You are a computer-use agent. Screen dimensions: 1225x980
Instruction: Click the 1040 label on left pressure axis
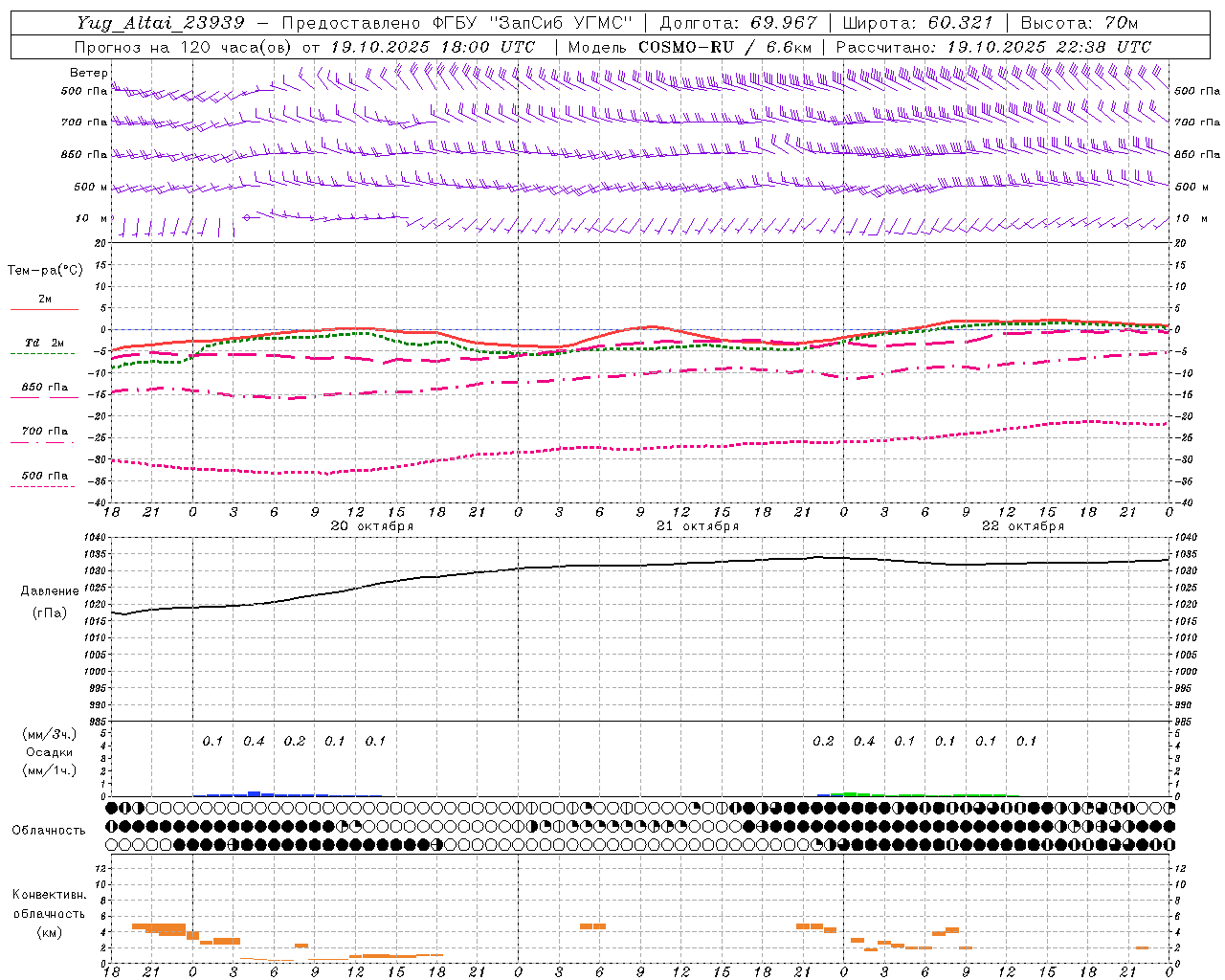point(96,538)
